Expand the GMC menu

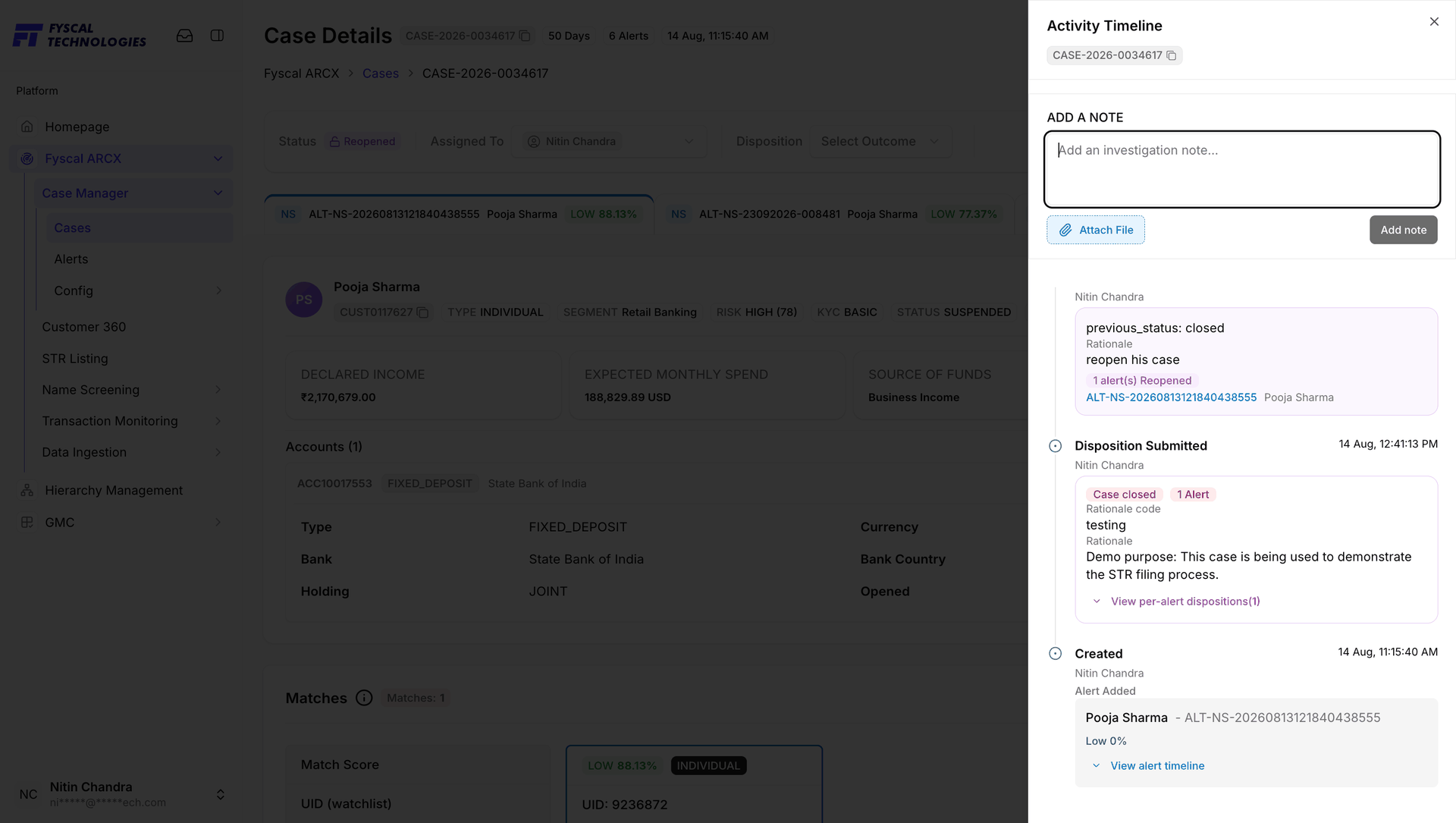tap(218, 523)
